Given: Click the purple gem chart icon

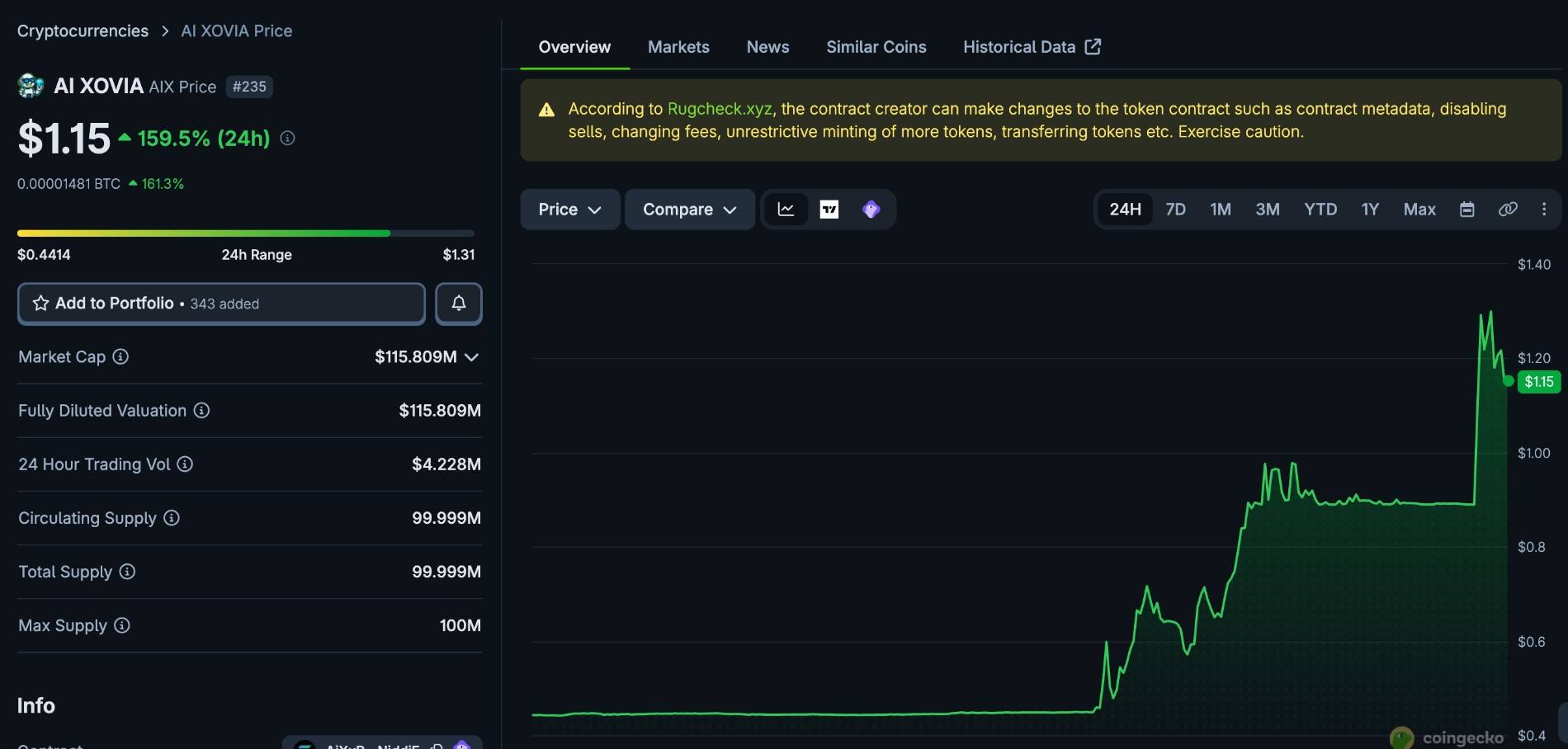Looking at the screenshot, I should pos(871,210).
